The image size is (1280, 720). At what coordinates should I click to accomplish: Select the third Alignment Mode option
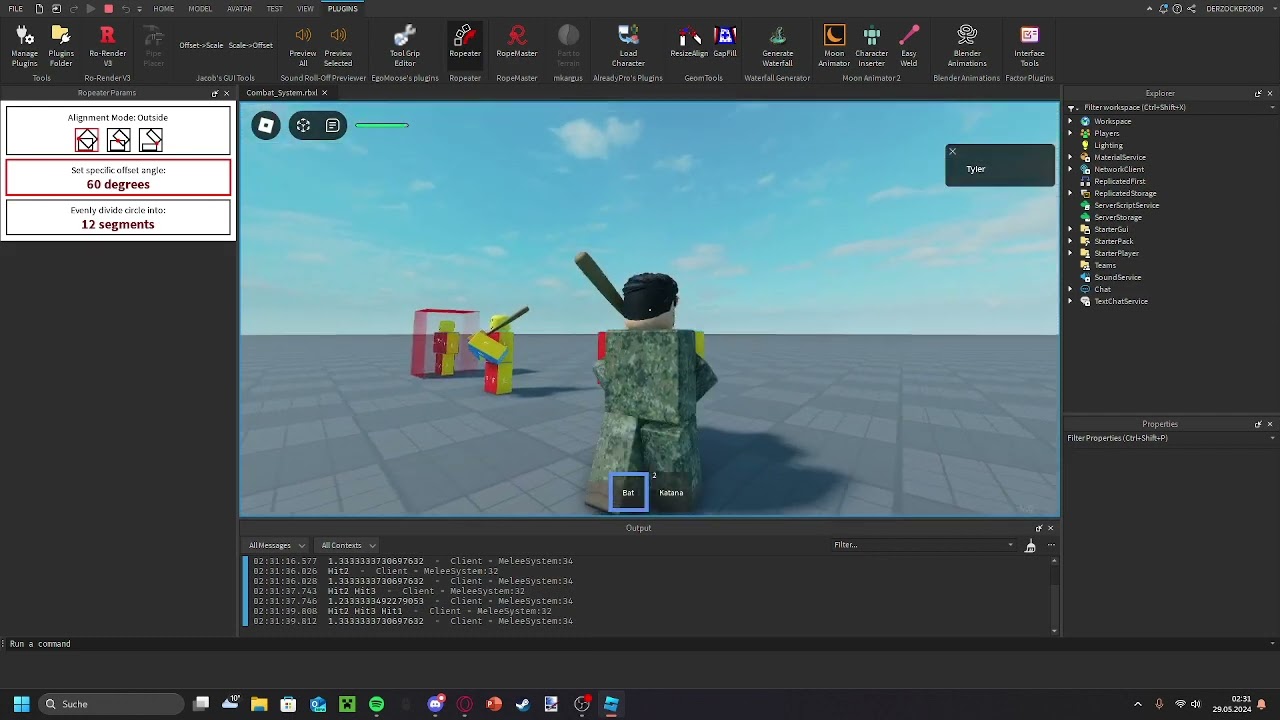tap(151, 140)
